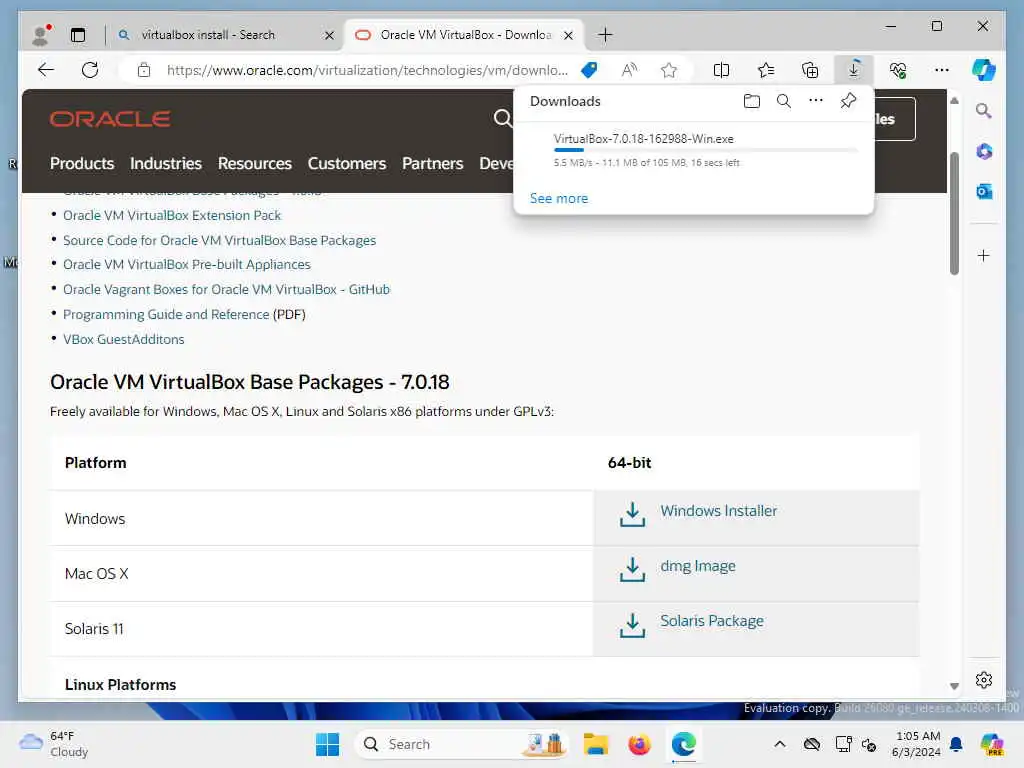Click See more in Downloads panel
Screen dimensions: 1024x768
click(x=559, y=198)
